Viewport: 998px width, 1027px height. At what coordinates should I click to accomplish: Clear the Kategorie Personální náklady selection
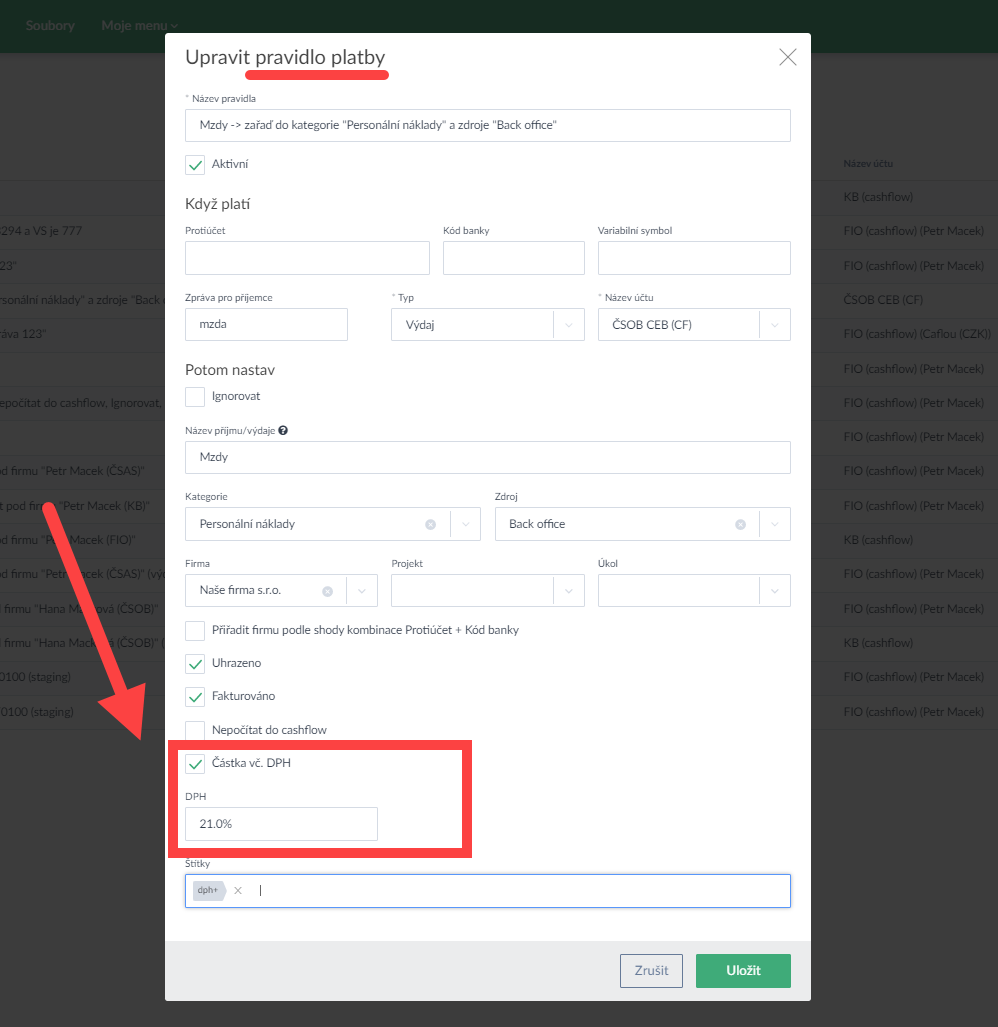(430, 524)
